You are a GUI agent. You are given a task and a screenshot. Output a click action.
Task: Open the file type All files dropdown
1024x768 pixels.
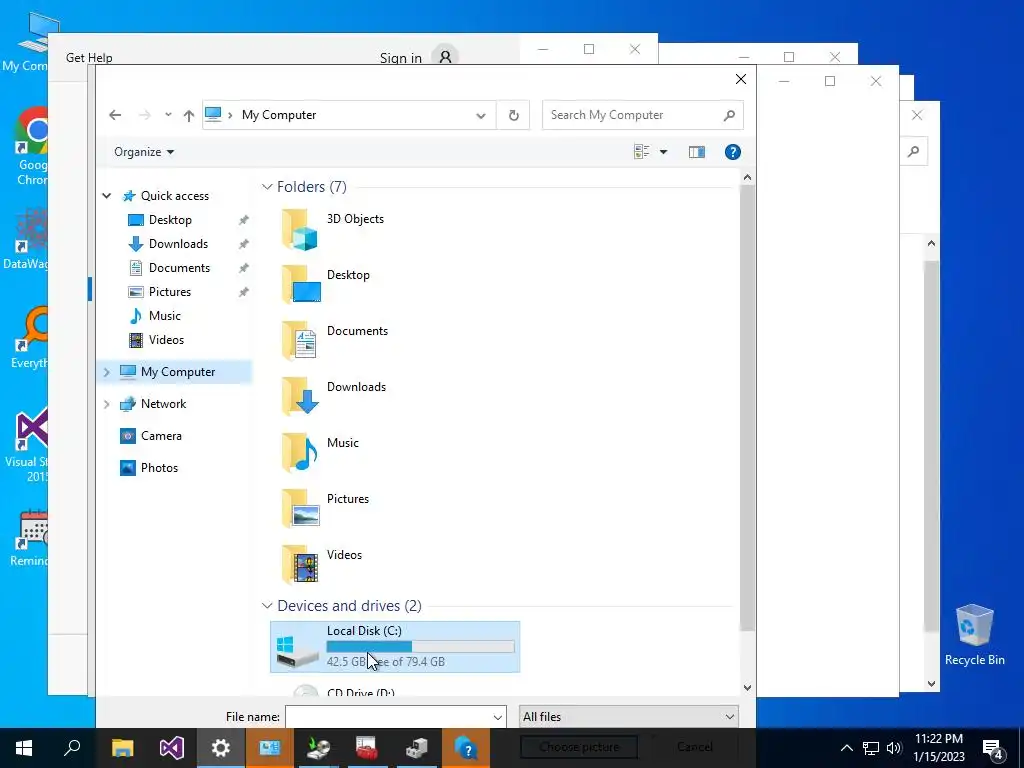pyautogui.click(x=628, y=716)
